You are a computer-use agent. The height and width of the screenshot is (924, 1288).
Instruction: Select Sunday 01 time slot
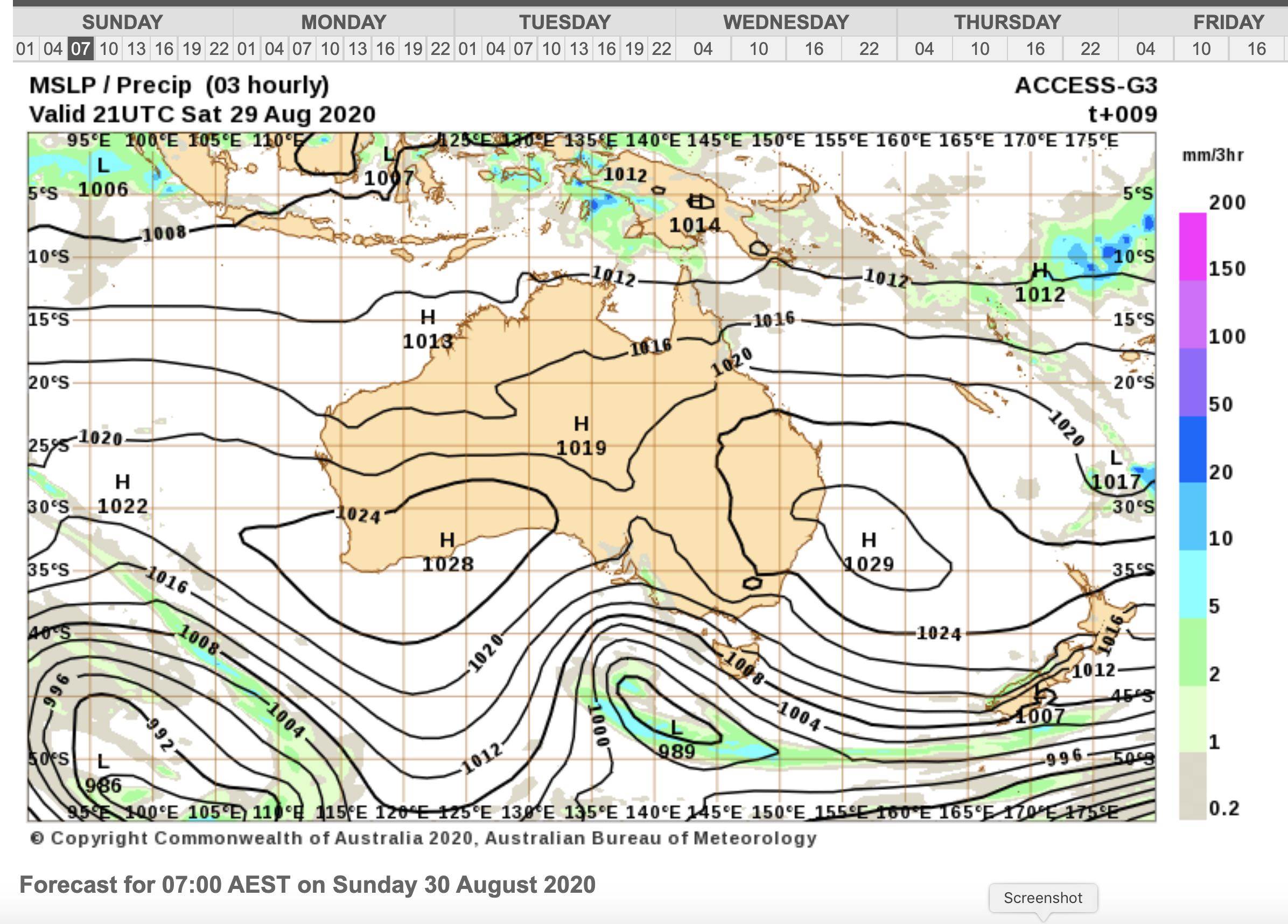(x=25, y=49)
